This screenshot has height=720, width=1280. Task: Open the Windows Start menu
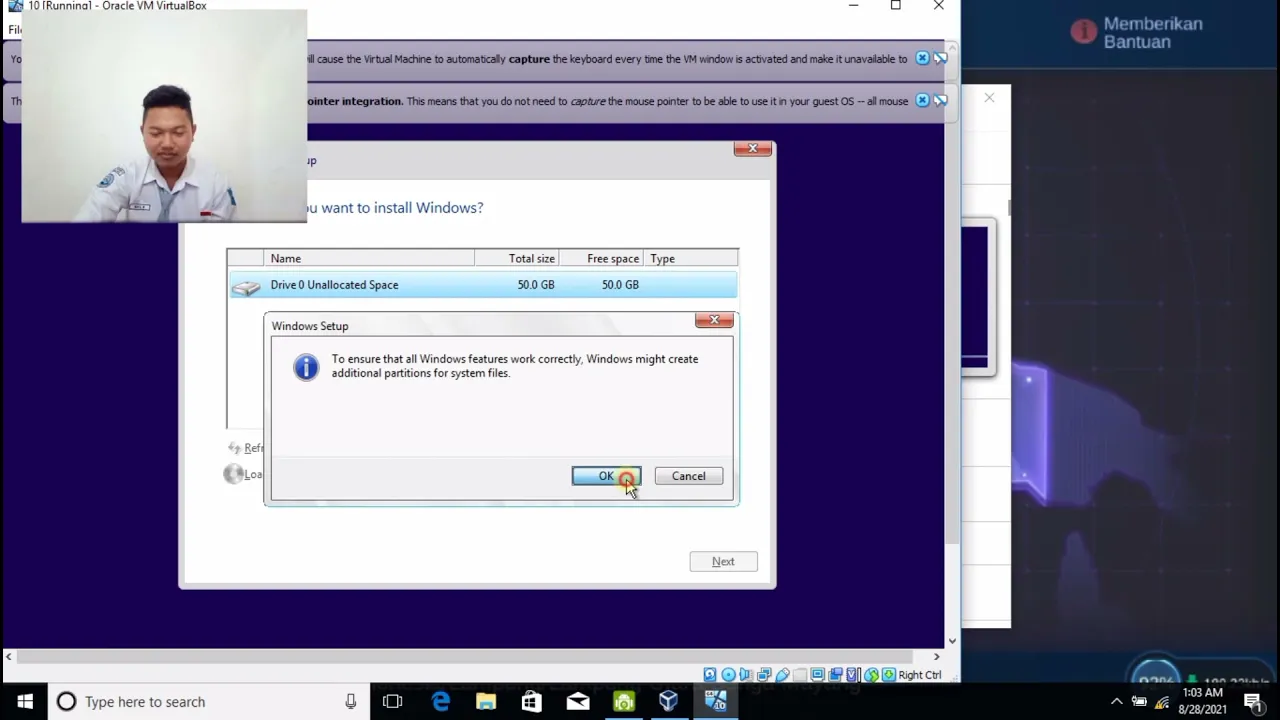coord(25,702)
